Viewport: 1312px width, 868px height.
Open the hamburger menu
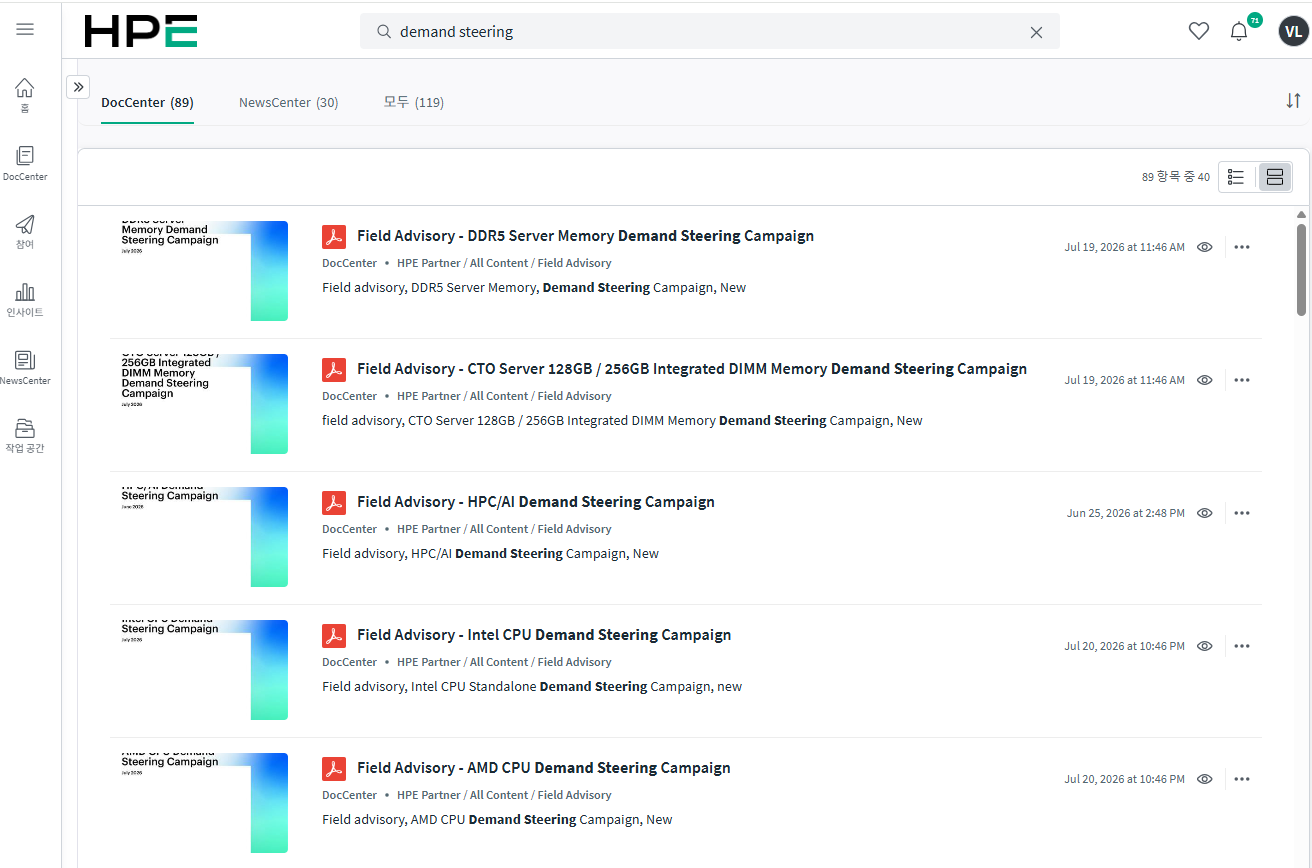25,29
